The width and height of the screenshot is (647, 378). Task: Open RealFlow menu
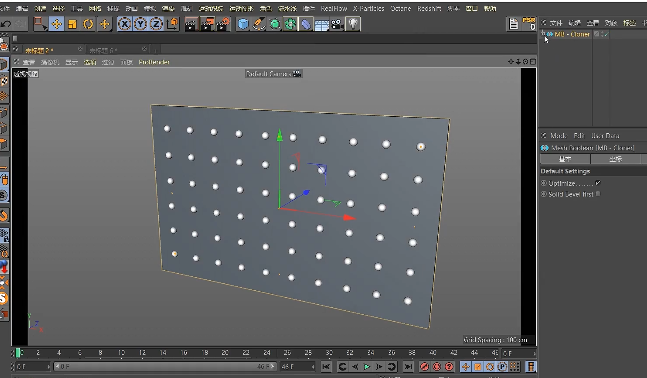(334, 8)
